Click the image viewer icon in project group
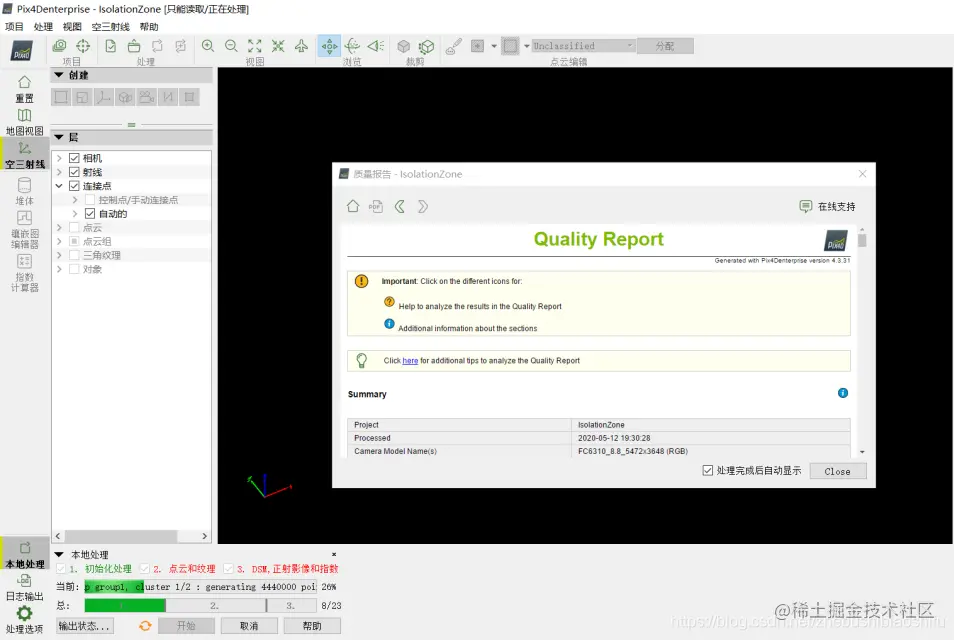954x640 pixels. pos(60,46)
